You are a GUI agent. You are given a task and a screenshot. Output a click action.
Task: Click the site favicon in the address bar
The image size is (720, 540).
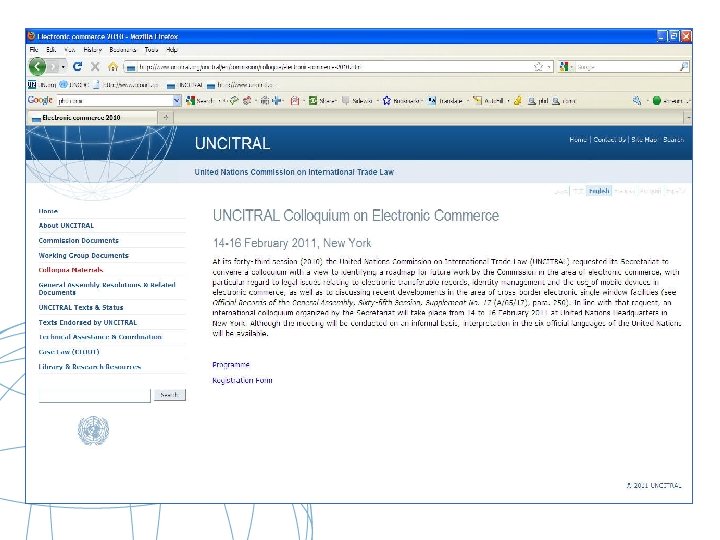[x=131, y=68]
